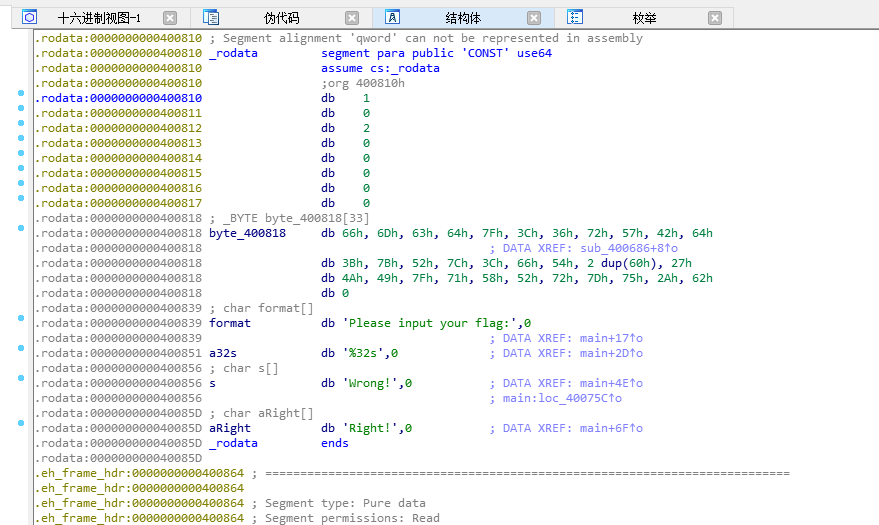
Task: Click the pseudocode tab icon
Action: tap(211, 17)
